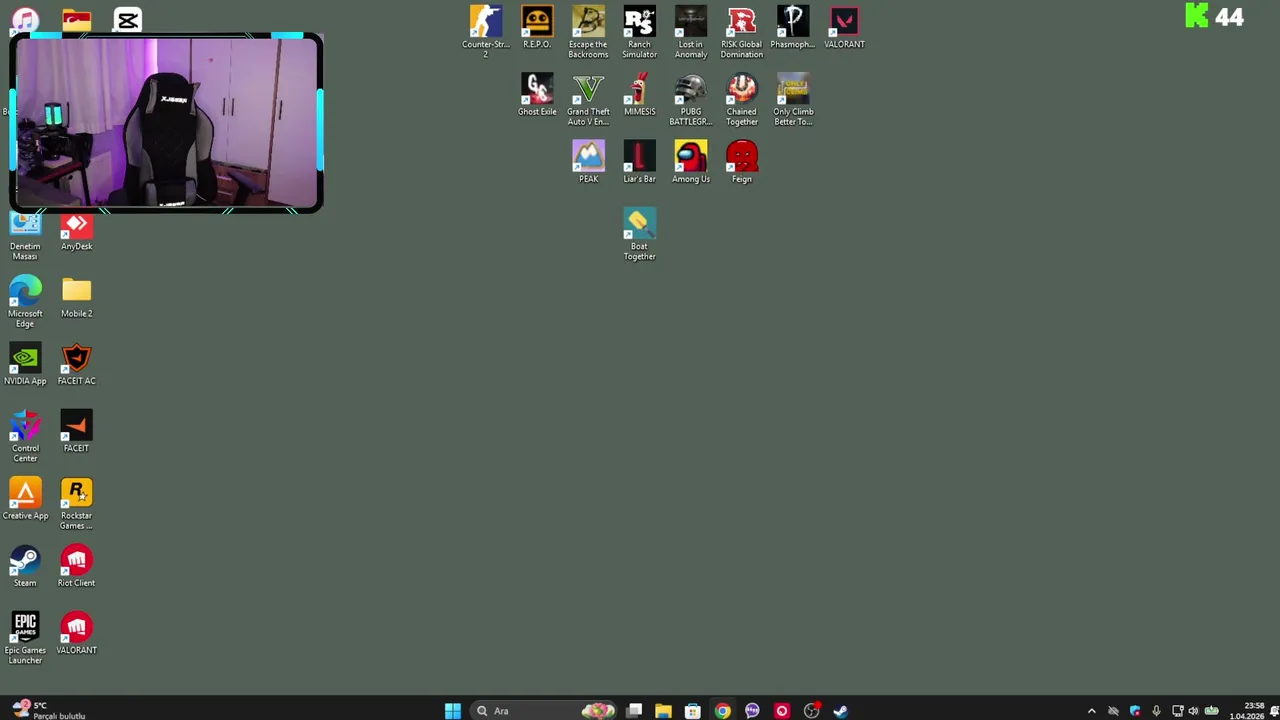The image size is (1280, 720).
Task: Launch the Ranch Simulator shortcut
Action: coord(640,31)
